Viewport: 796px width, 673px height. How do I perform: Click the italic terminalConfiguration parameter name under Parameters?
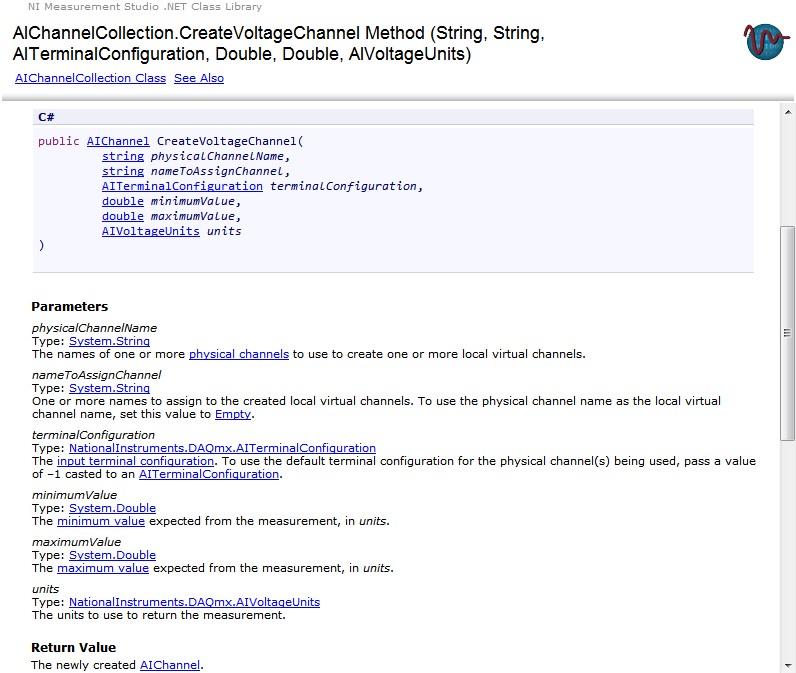[x=93, y=435]
